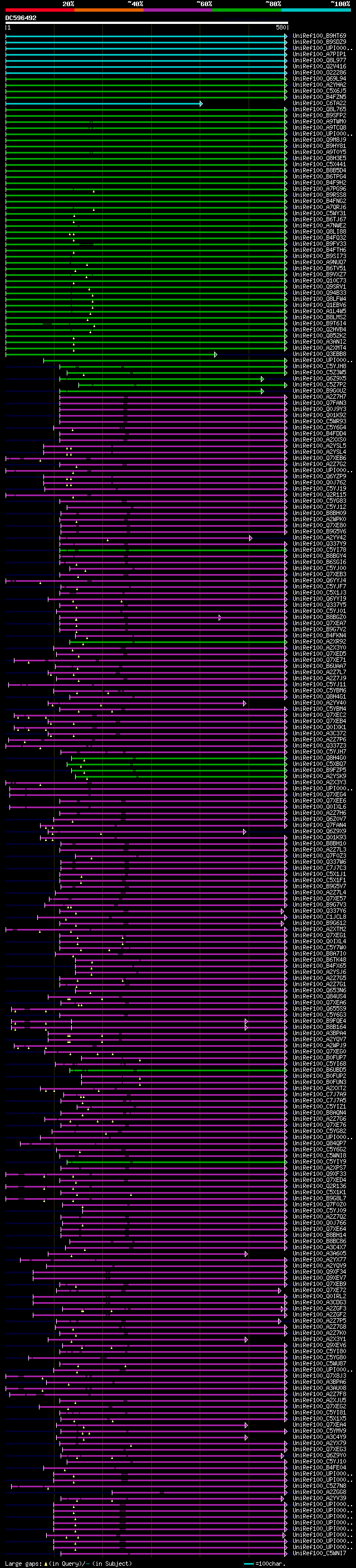Open hit UniRef100_C5Z7P2

[x=319, y=385]
